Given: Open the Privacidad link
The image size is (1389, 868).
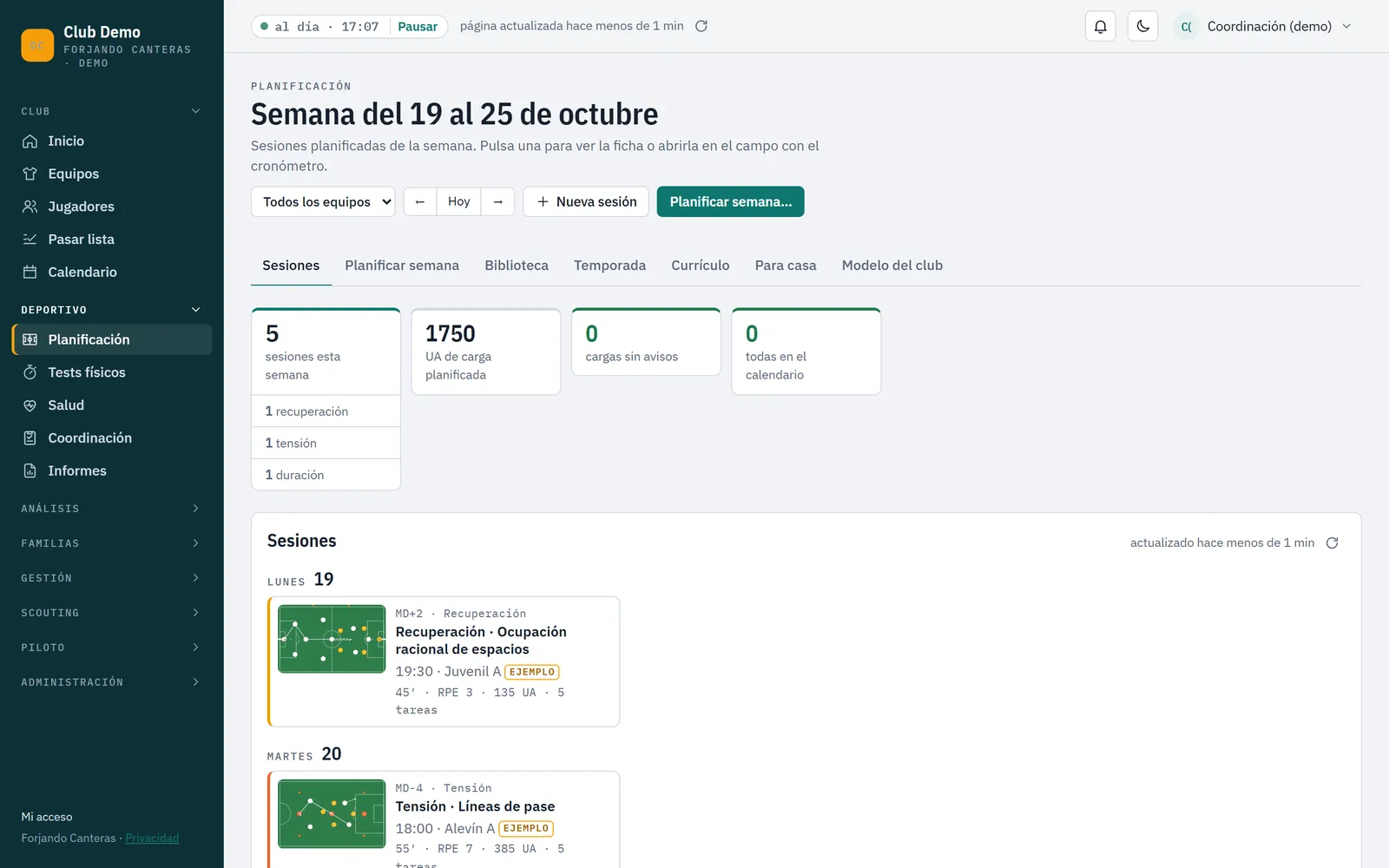Looking at the screenshot, I should point(152,838).
